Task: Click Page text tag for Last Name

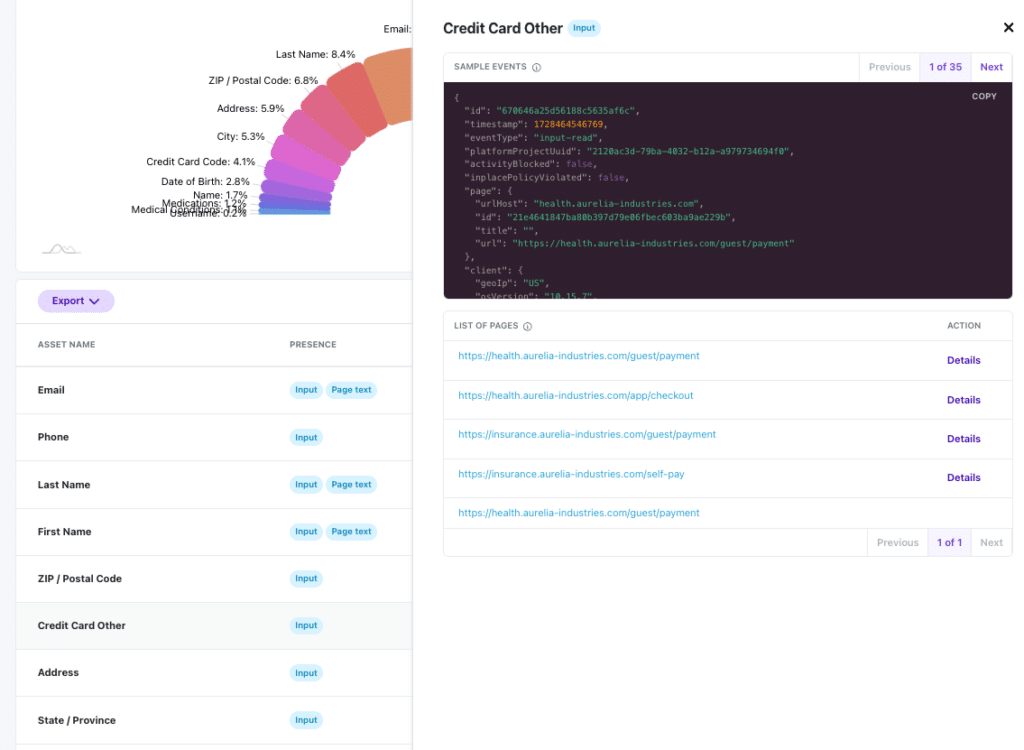Action: (351, 485)
